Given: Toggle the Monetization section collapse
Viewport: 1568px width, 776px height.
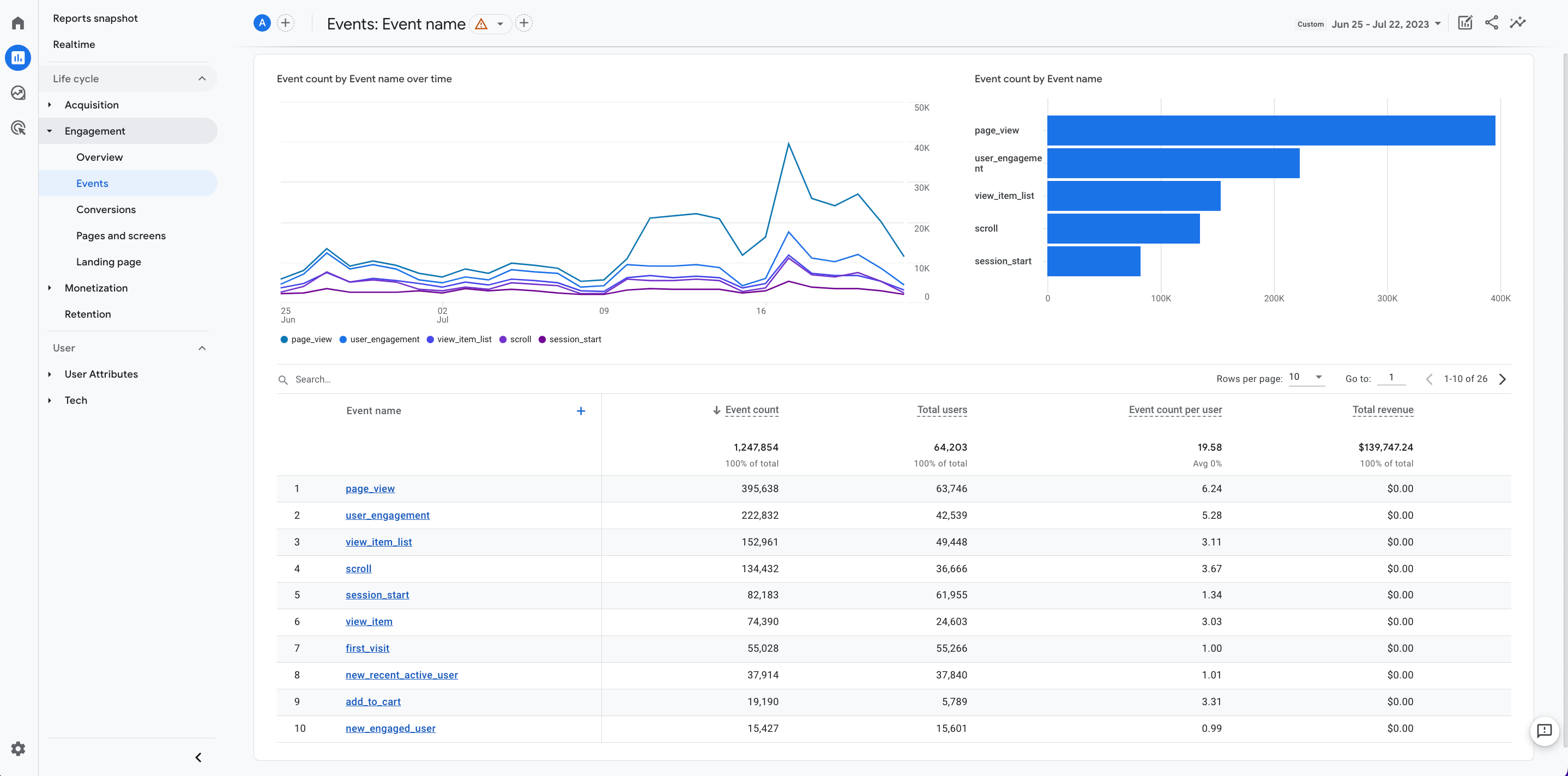Looking at the screenshot, I should tap(50, 288).
